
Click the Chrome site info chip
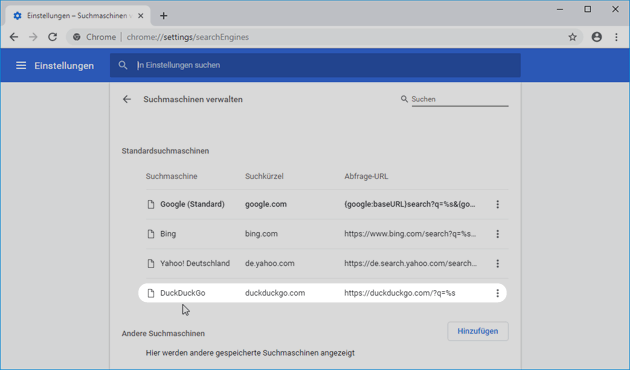94,37
